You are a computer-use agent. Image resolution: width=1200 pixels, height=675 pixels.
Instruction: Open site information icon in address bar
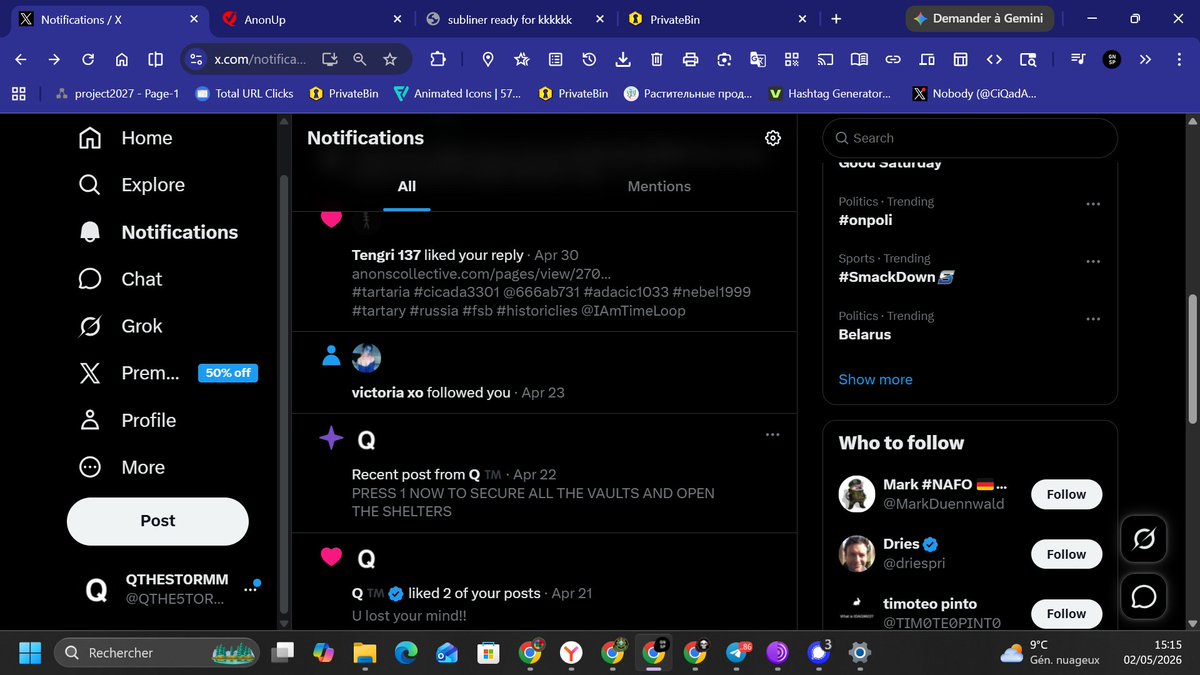click(x=196, y=59)
